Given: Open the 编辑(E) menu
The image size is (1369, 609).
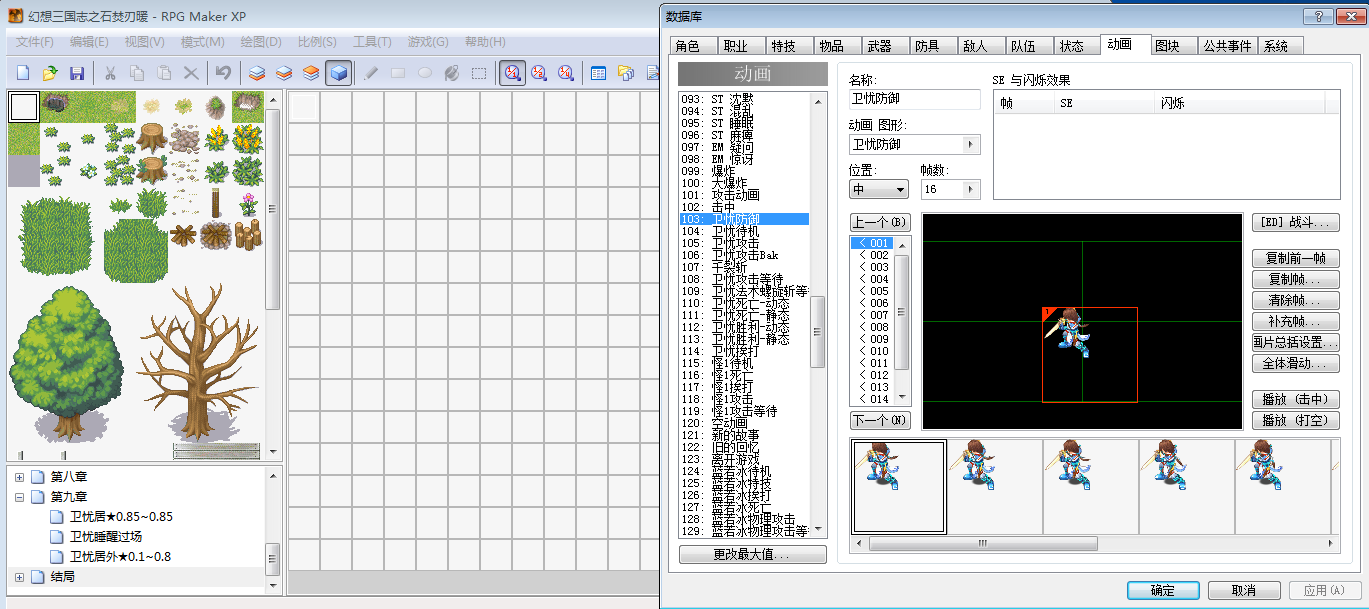Looking at the screenshot, I should (x=89, y=42).
